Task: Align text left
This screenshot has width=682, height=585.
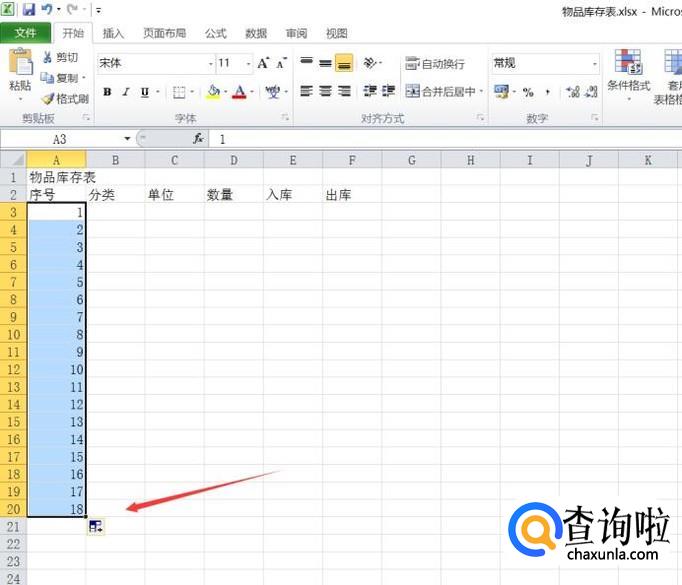Action: pos(307,91)
